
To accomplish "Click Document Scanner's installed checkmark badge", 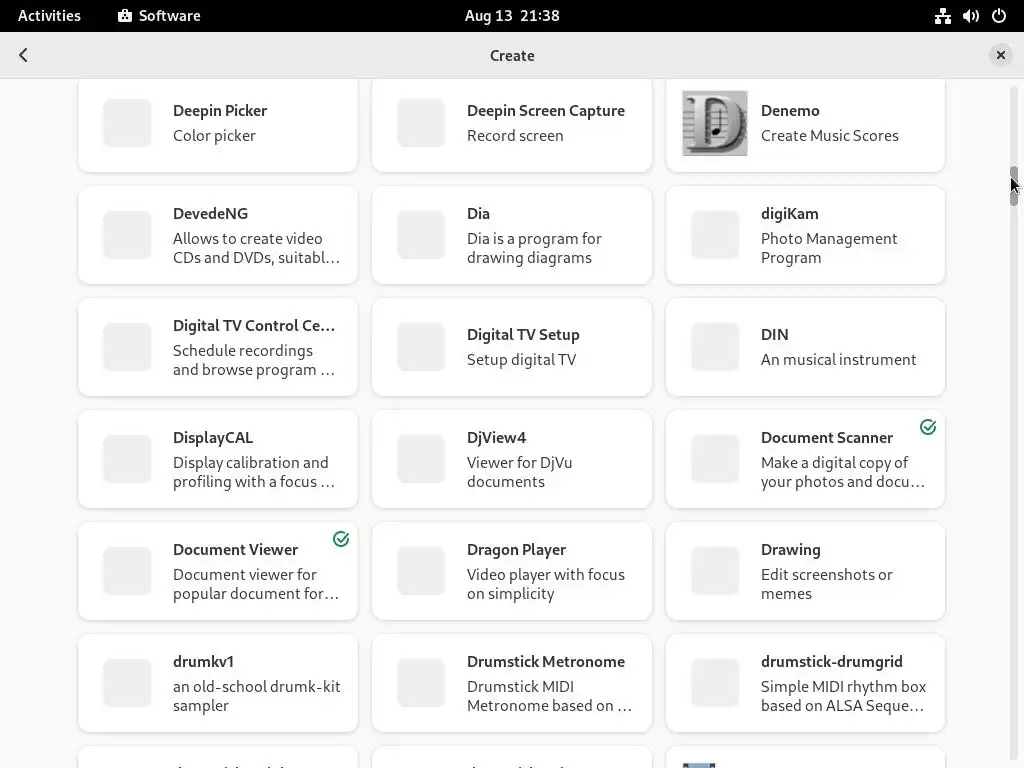I will tap(928, 427).
